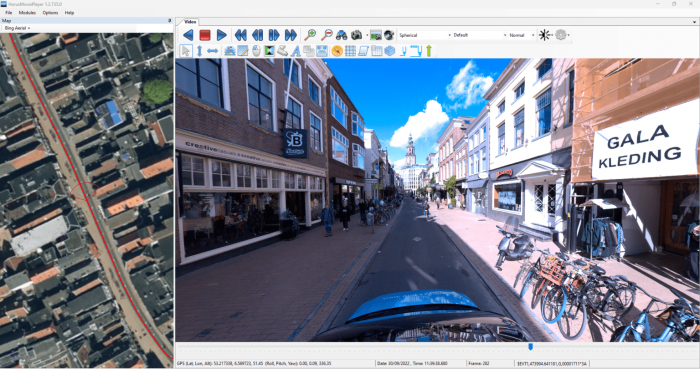Click the binoculars icon
Image resolution: width=700 pixels, height=369 pixels.
tap(342, 35)
